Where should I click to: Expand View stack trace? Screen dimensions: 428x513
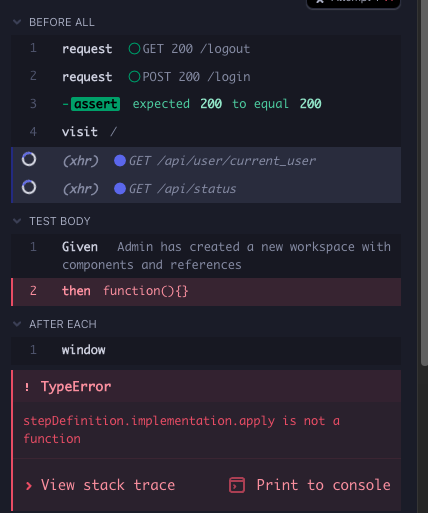click(x=100, y=485)
